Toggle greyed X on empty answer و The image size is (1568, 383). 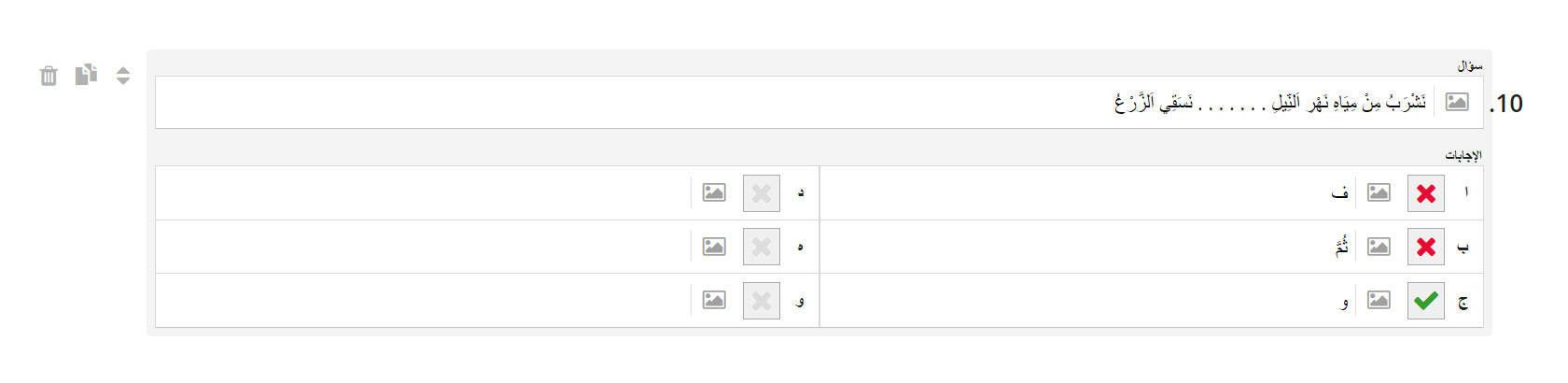[762, 301]
